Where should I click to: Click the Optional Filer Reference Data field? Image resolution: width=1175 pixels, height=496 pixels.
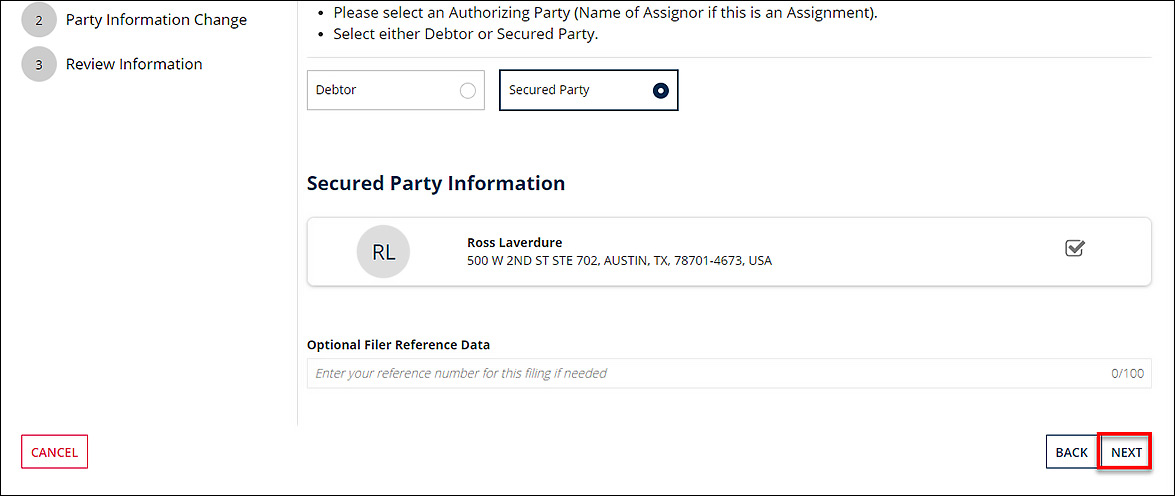(700, 373)
